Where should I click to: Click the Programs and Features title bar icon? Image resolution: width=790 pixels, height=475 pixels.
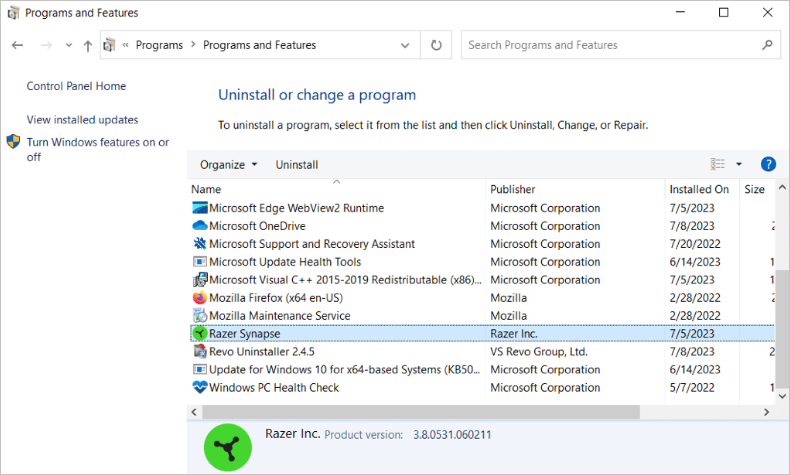point(14,13)
